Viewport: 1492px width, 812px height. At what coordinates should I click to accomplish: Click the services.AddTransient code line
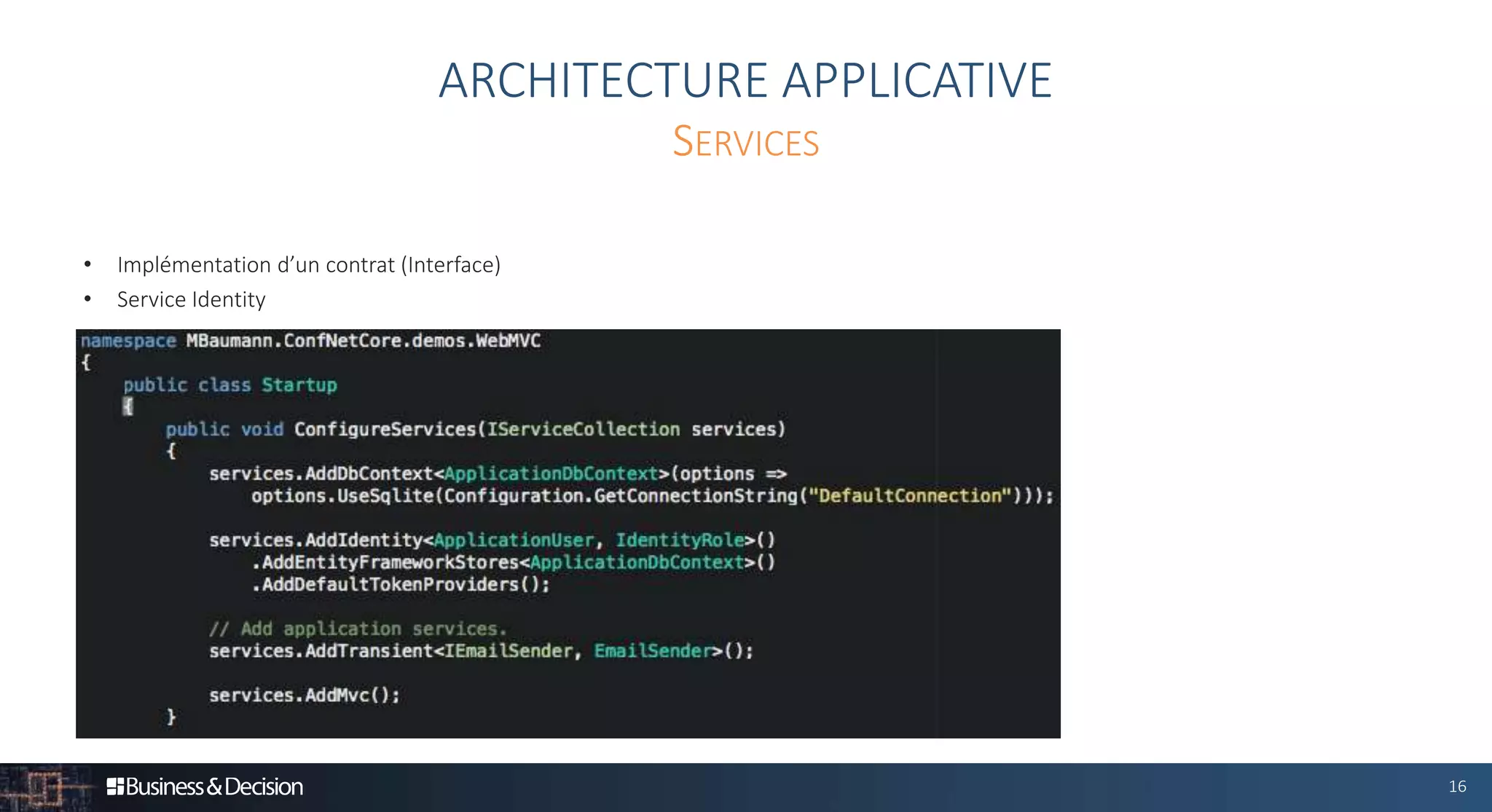[x=482, y=650]
